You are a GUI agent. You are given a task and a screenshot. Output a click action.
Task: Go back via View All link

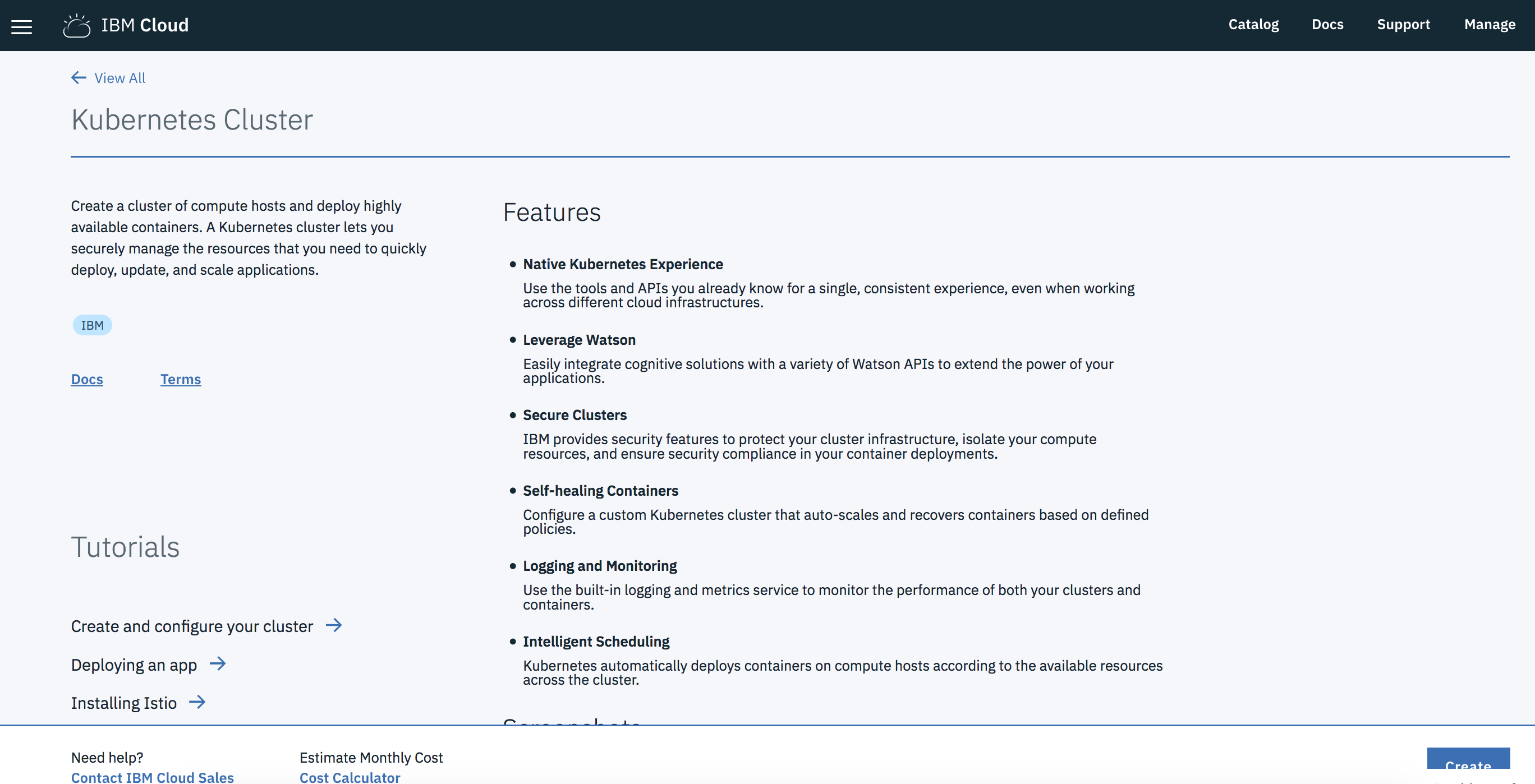tap(120, 78)
